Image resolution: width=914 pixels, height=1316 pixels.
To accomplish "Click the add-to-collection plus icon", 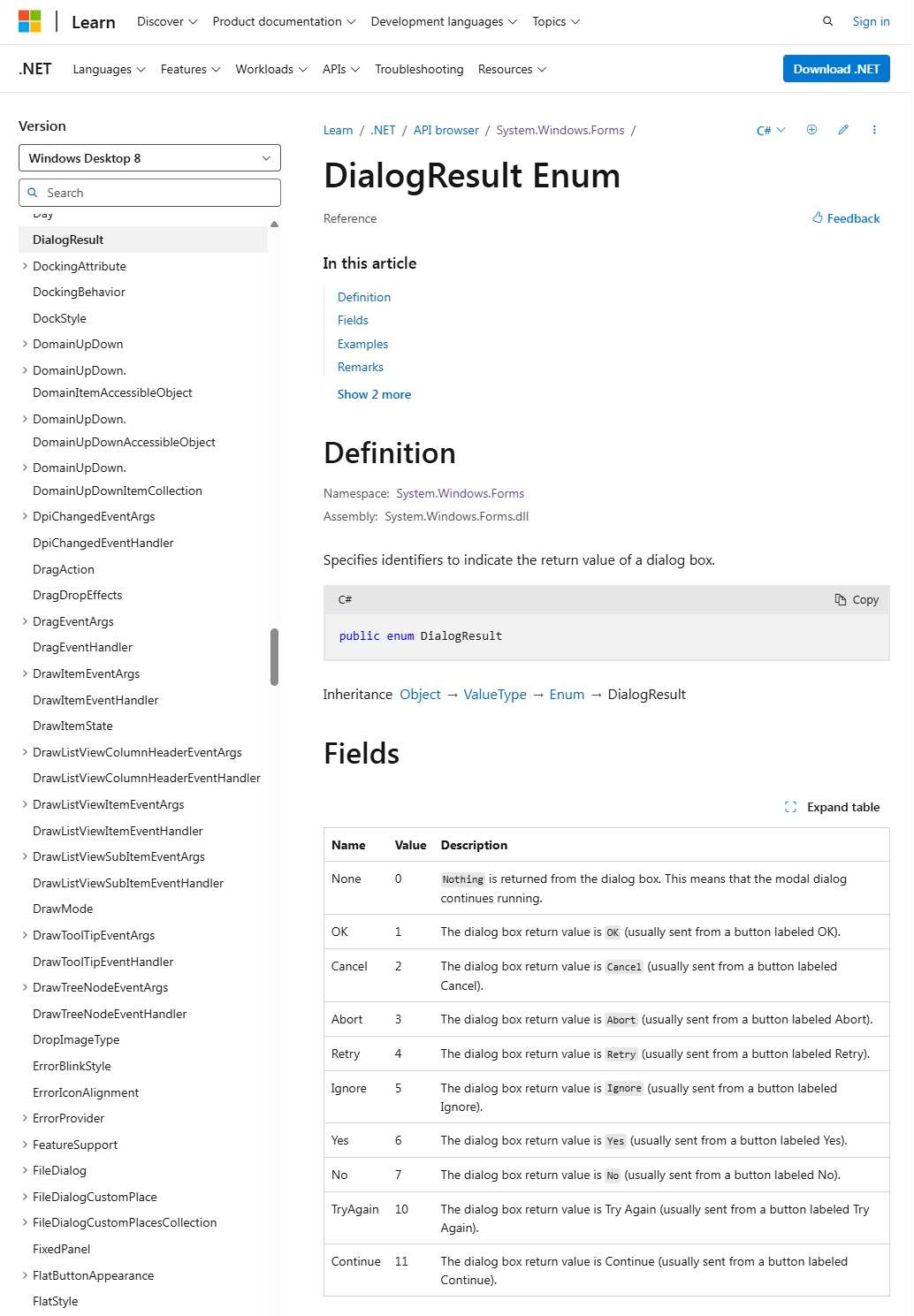I will coord(811,129).
